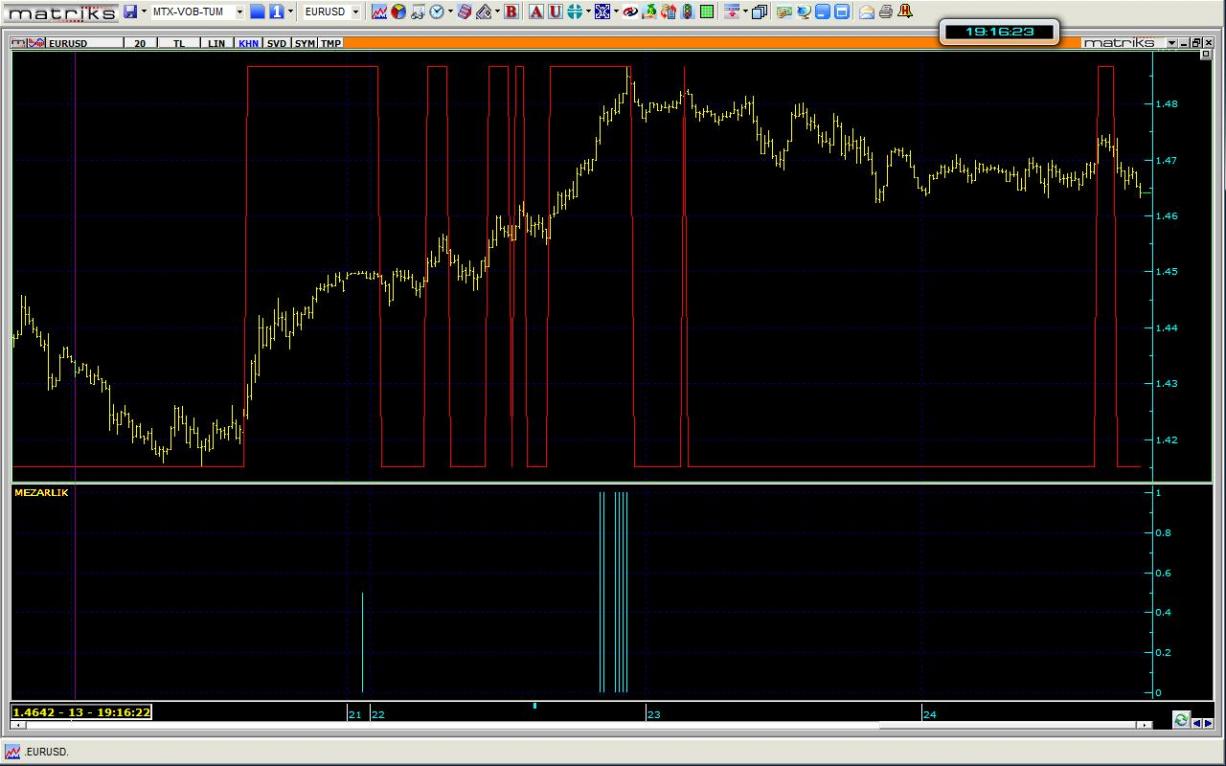Click the 20 period button

coord(140,44)
